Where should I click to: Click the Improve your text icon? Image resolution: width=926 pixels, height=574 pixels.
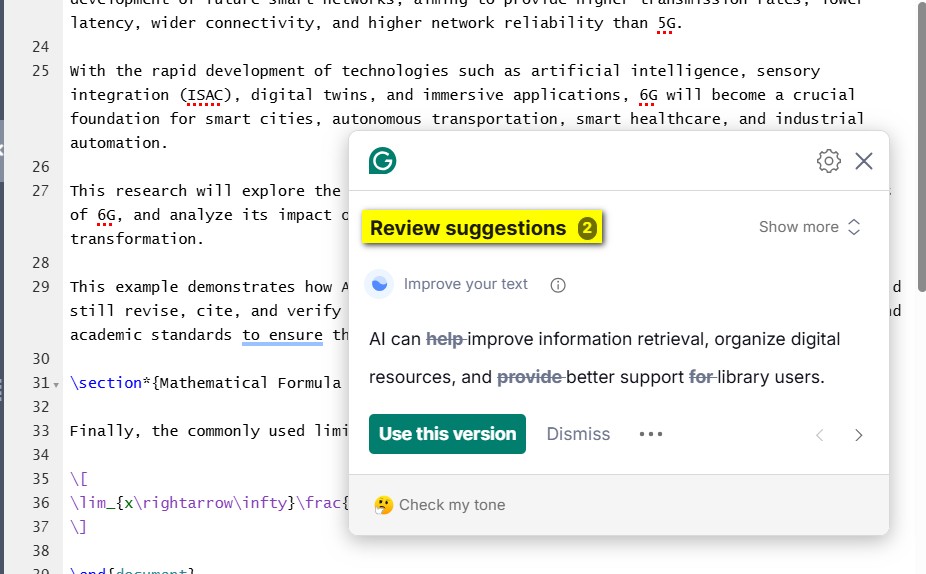click(379, 285)
